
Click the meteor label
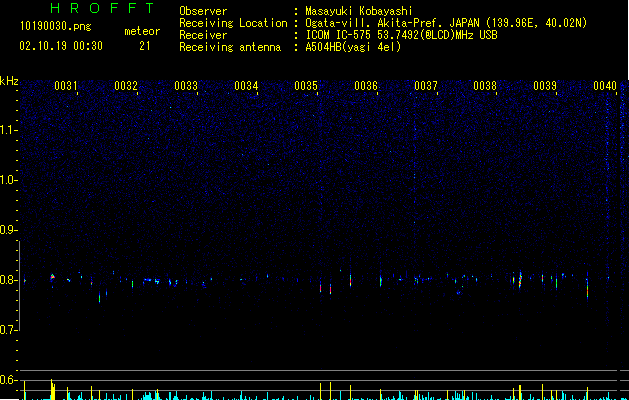pyautogui.click(x=142, y=31)
